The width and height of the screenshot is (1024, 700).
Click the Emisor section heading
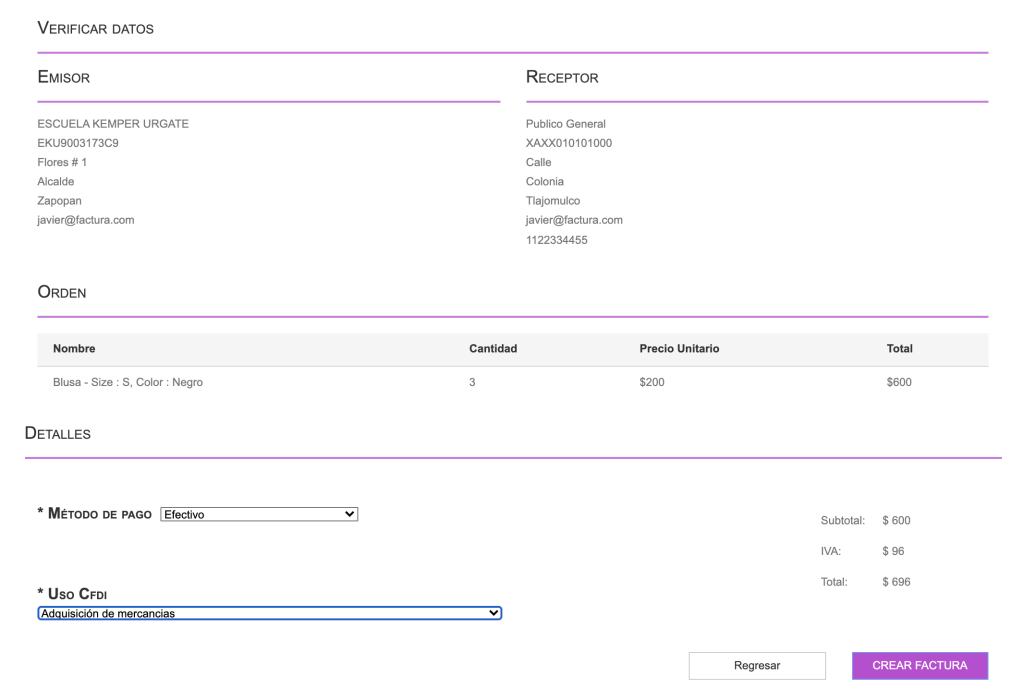[x=63, y=77]
